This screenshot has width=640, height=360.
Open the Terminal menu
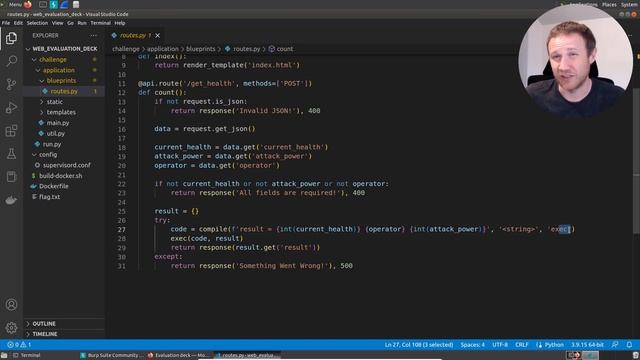[100, 23]
